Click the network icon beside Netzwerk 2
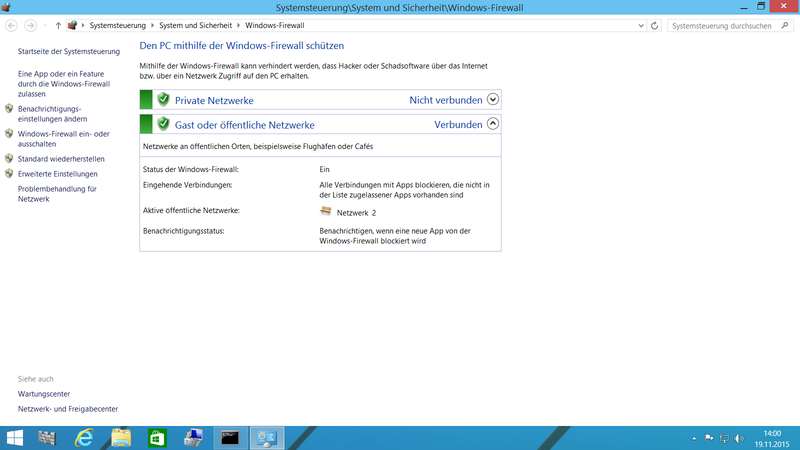Image resolution: width=800 pixels, height=450 pixels. (x=326, y=212)
